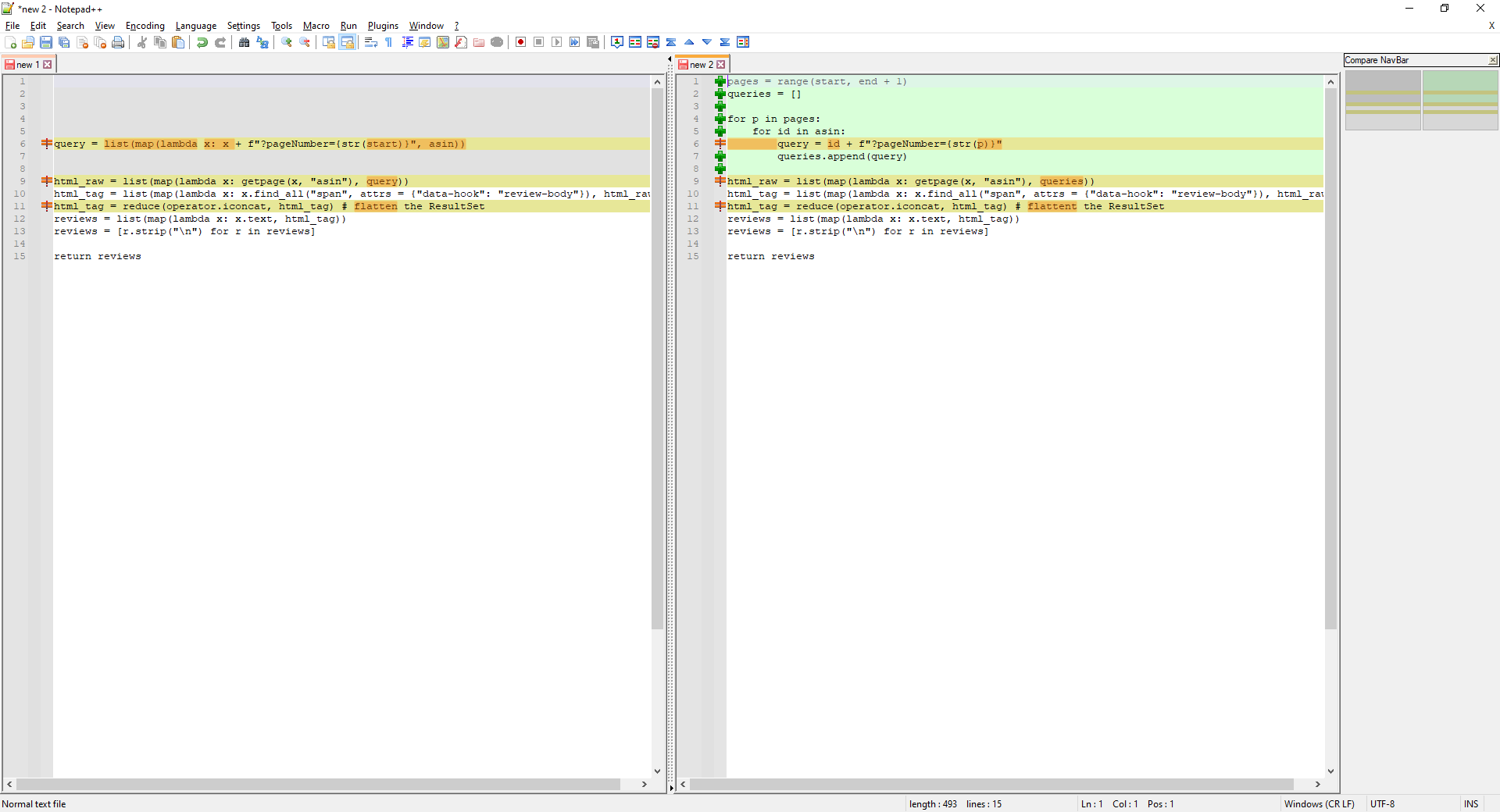Toggle the indent guide display
Image resolution: width=1500 pixels, height=812 pixels.
(x=407, y=42)
